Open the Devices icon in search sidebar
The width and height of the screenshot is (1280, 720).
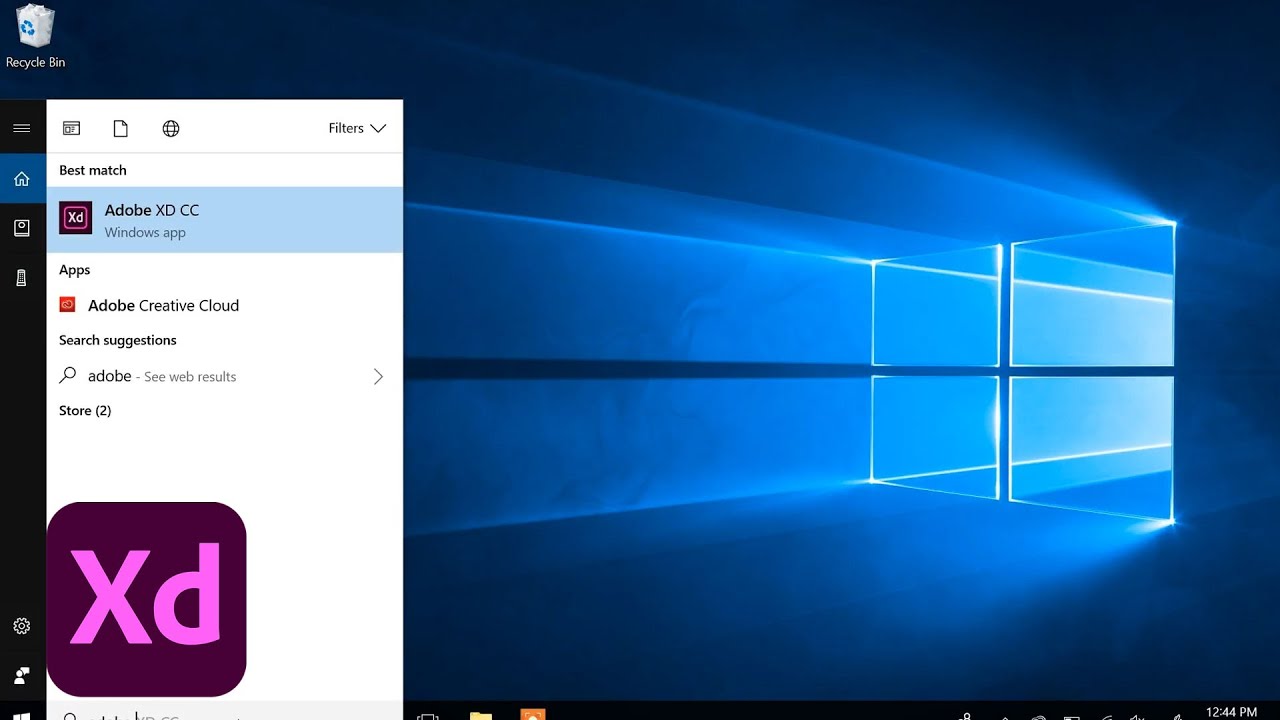click(21, 278)
